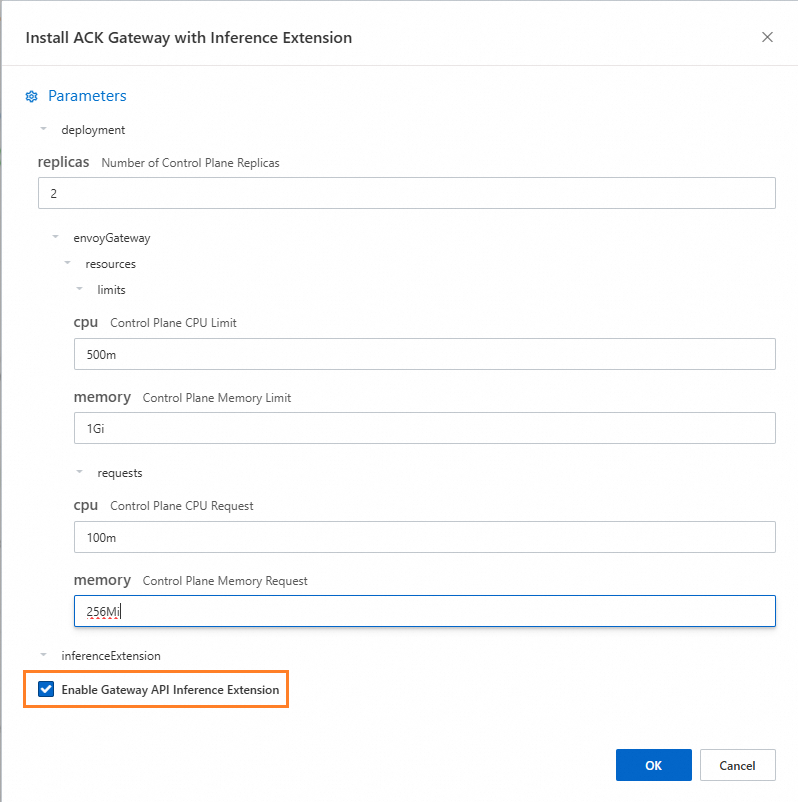Focus the Control Plane CPU Limit field
798x802 pixels.
click(424, 354)
